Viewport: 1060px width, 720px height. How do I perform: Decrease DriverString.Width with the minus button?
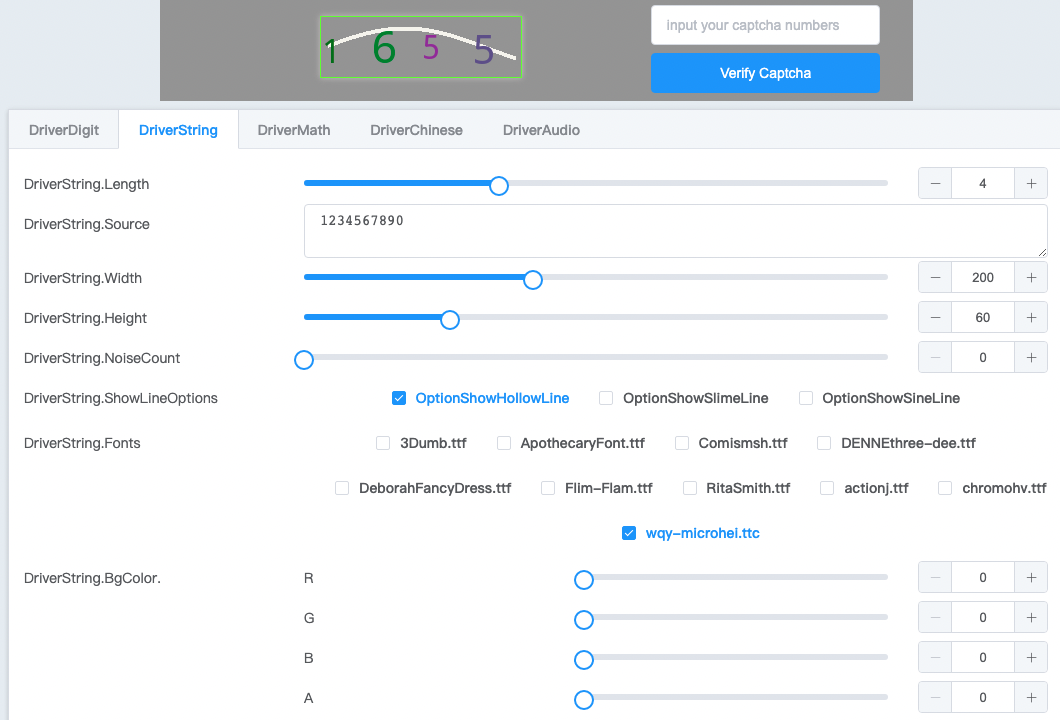click(936, 277)
